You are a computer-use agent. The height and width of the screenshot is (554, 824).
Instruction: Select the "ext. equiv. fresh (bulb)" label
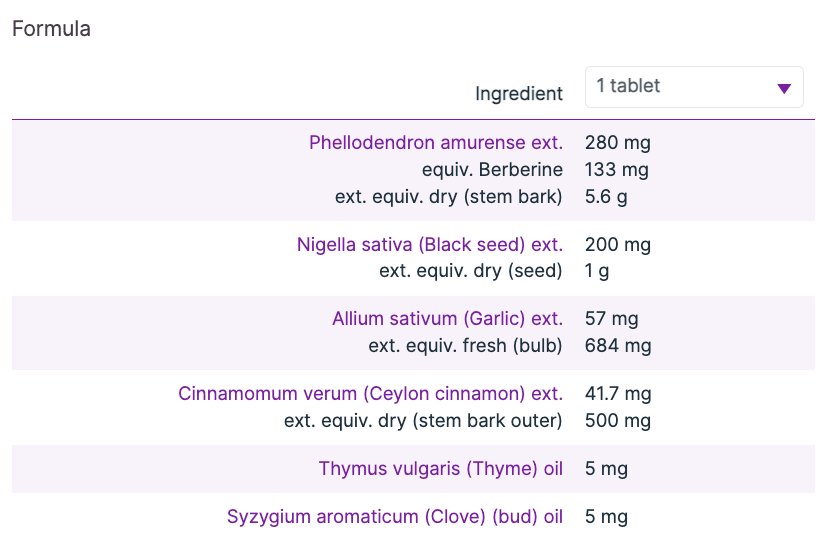point(465,346)
